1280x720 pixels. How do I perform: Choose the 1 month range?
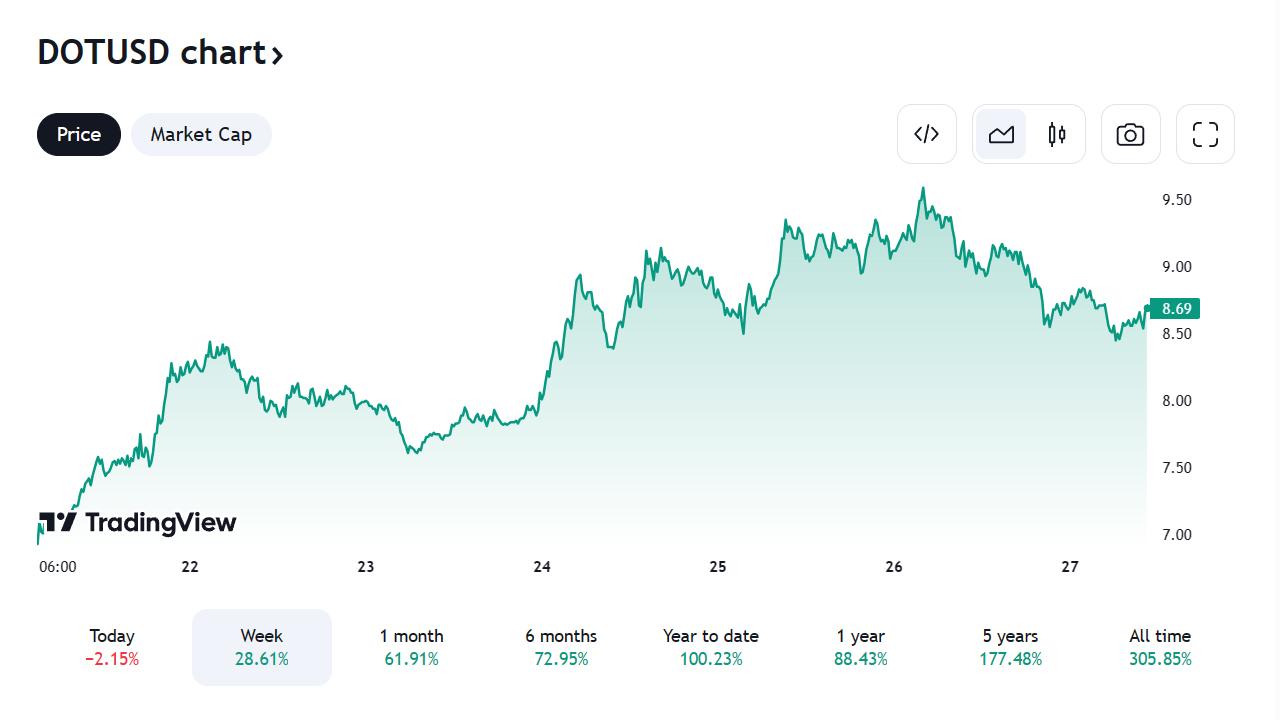pos(411,647)
